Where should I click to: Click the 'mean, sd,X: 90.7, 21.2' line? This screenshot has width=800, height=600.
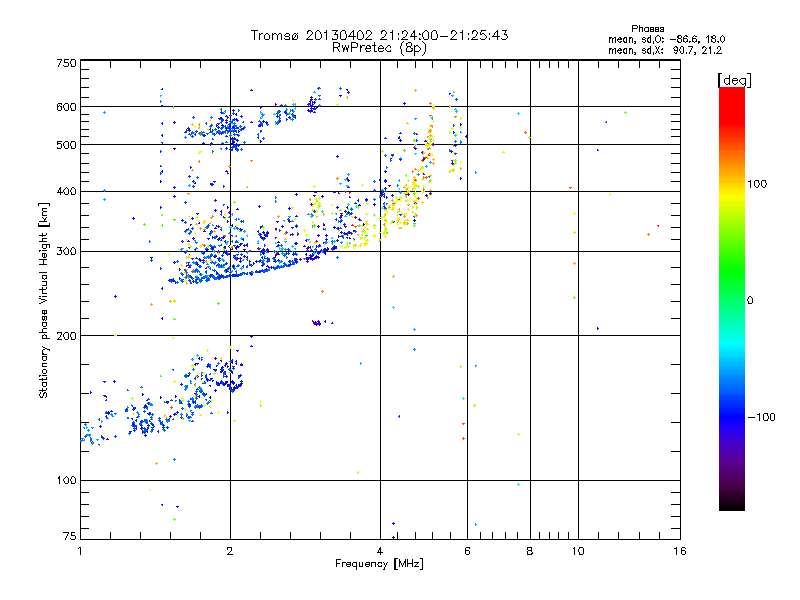pyautogui.click(x=665, y=50)
